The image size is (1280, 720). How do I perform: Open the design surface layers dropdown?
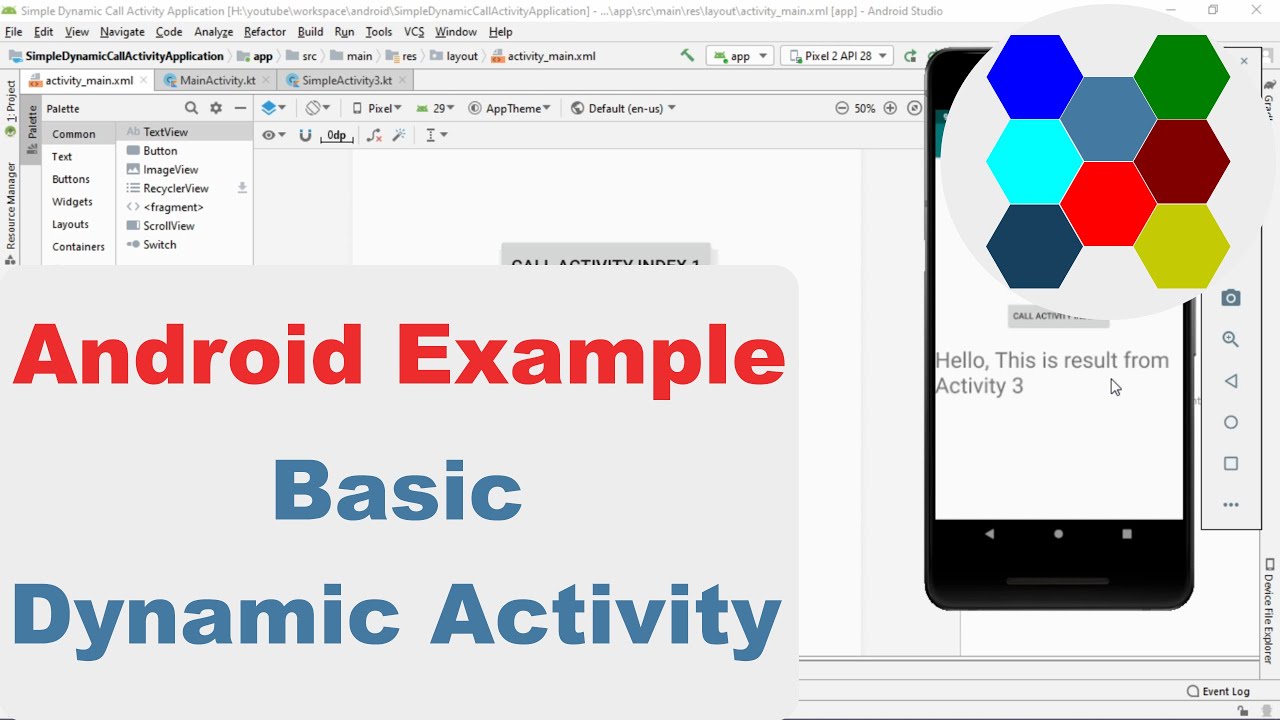tap(273, 108)
